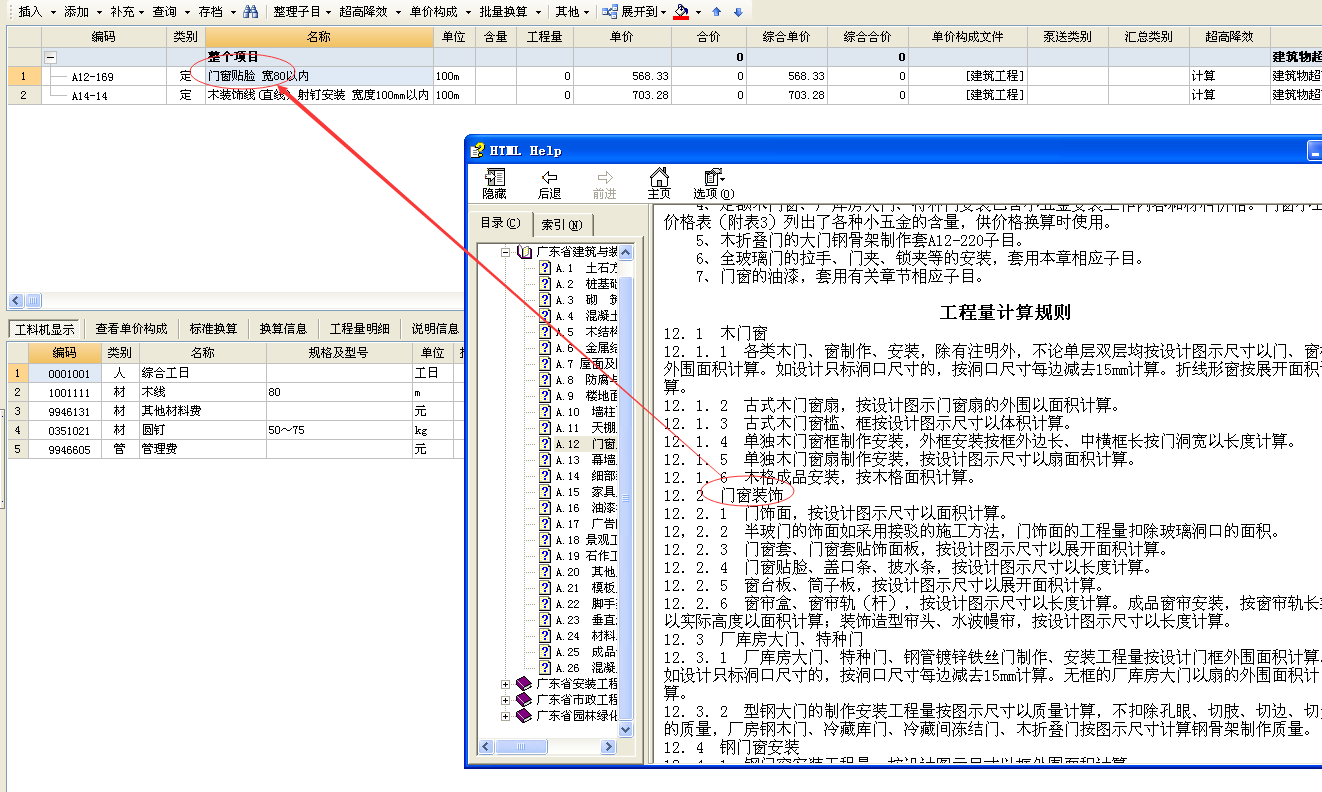The height and width of the screenshot is (792, 1322).
Task: Click book icon of 广东省安装工程
Action: (x=524, y=684)
